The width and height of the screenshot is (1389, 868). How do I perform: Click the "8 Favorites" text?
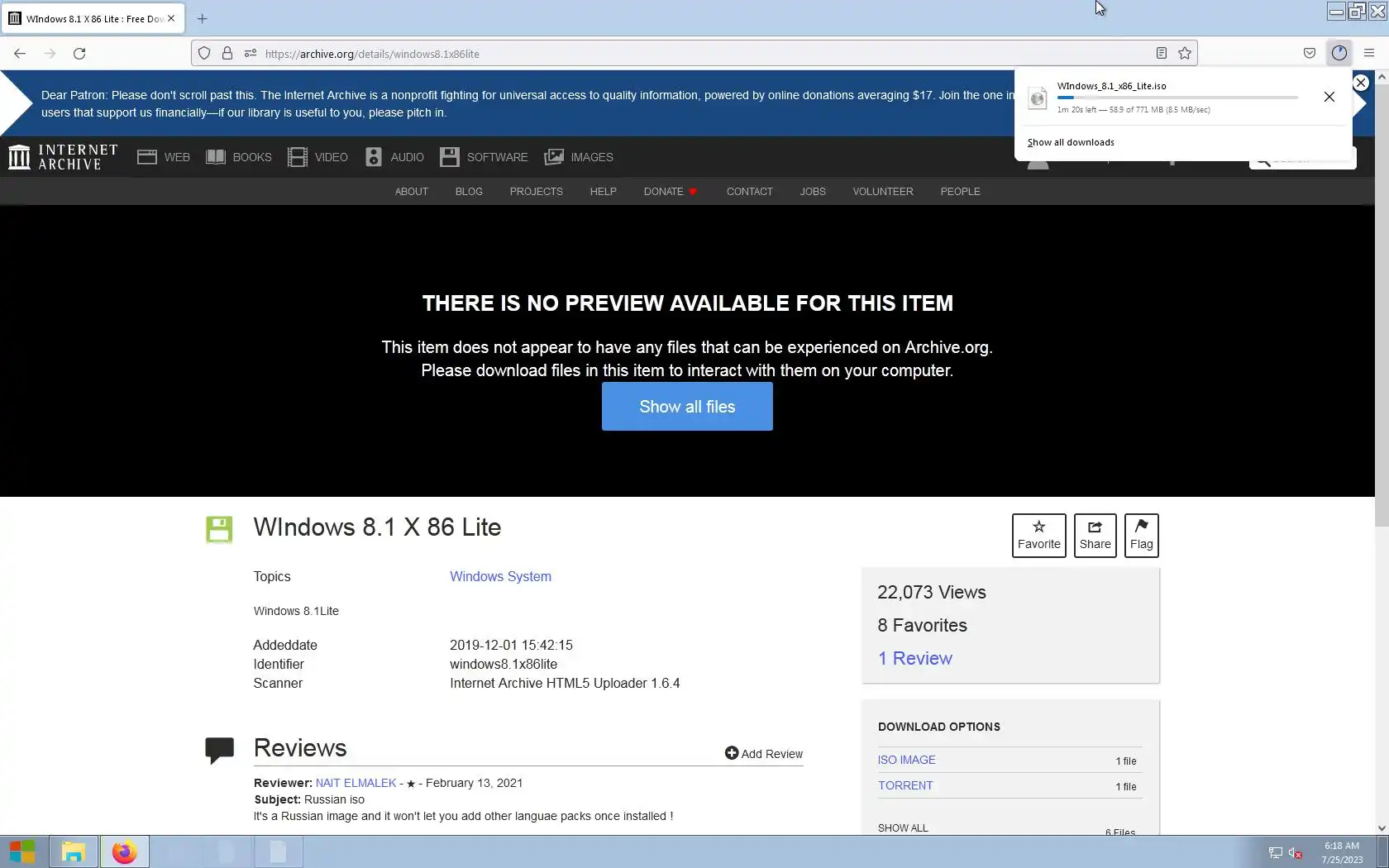tap(923, 626)
